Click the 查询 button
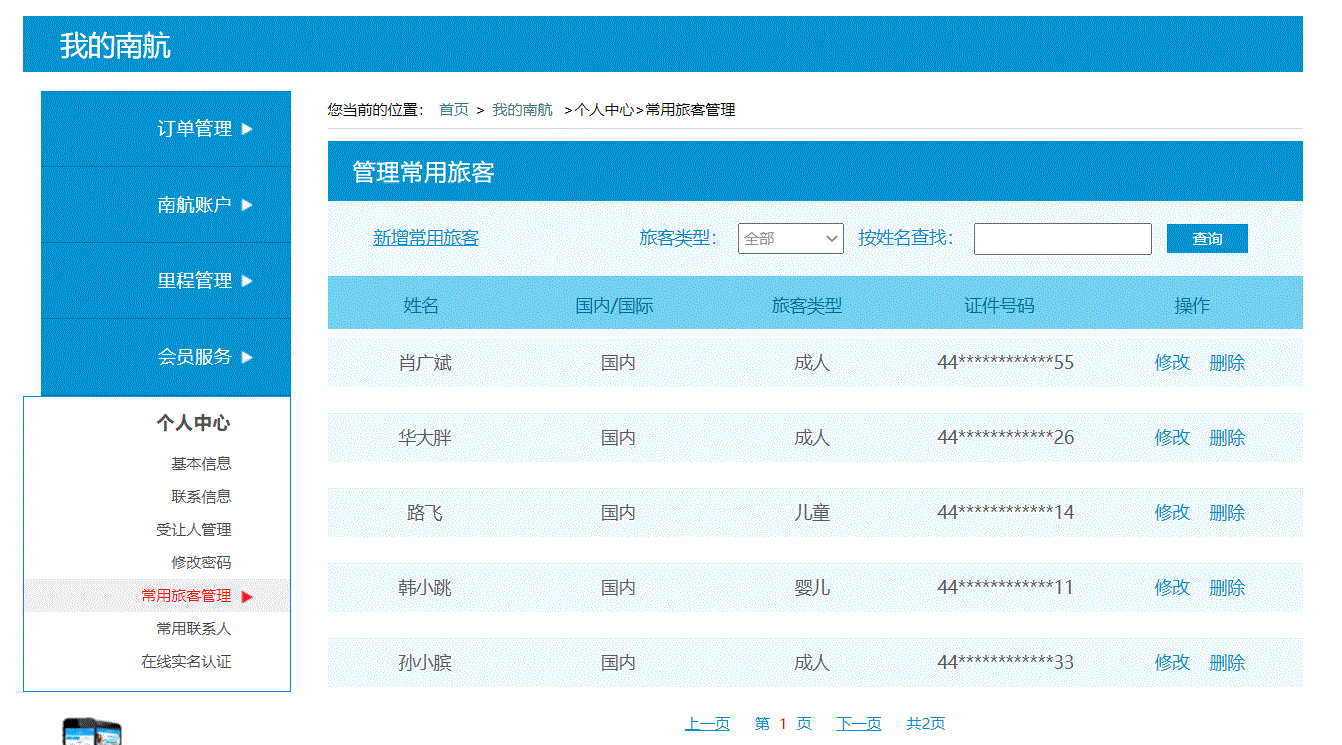Screen dimensions: 1342x745 [x=1207, y=238]
